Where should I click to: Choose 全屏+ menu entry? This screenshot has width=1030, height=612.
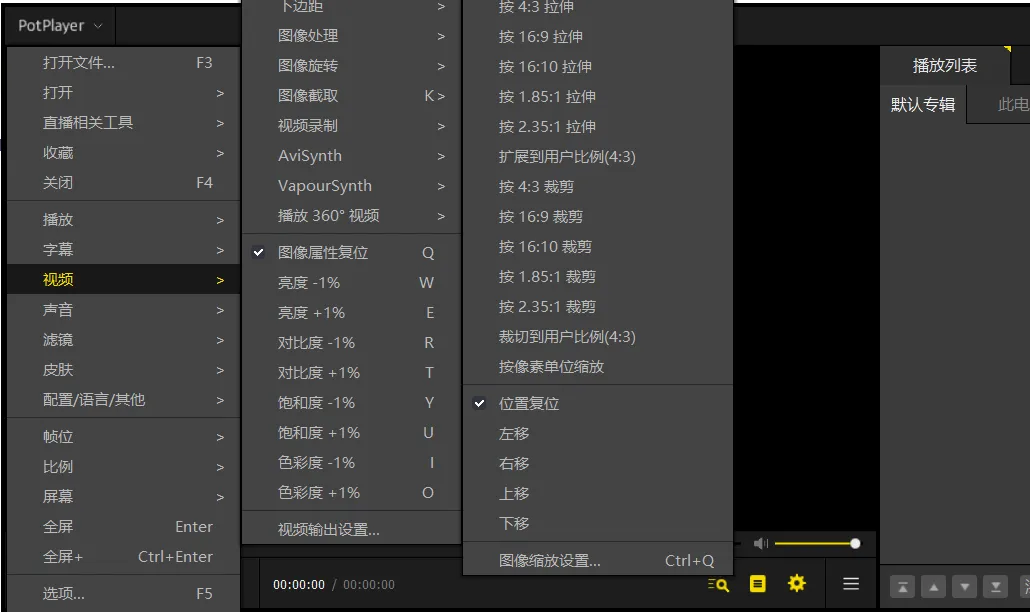(x=123, y=557)
